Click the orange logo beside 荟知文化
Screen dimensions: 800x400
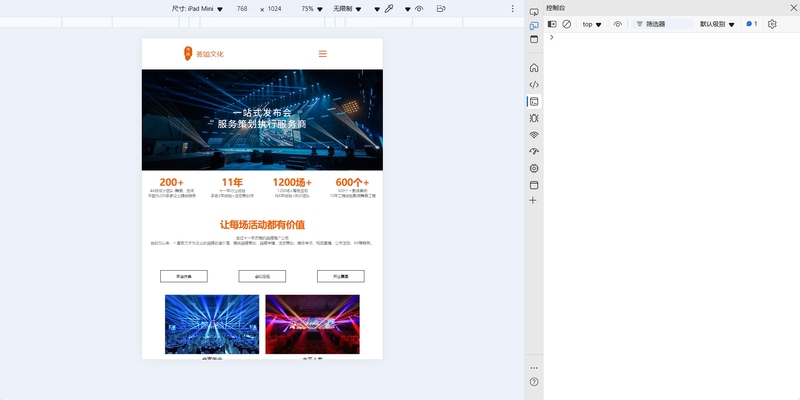(x=188, y=54)
